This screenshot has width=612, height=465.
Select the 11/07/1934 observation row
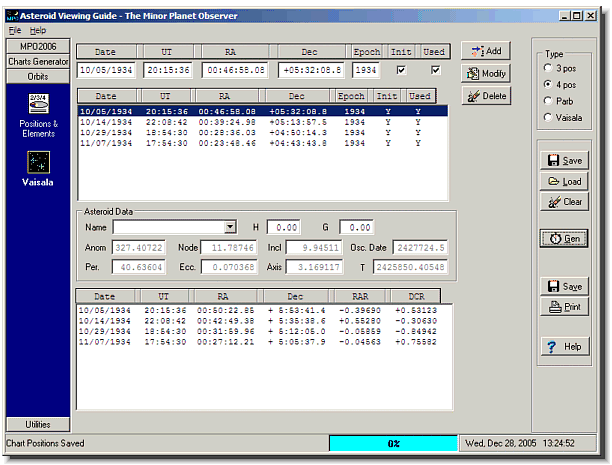[263, 143]
